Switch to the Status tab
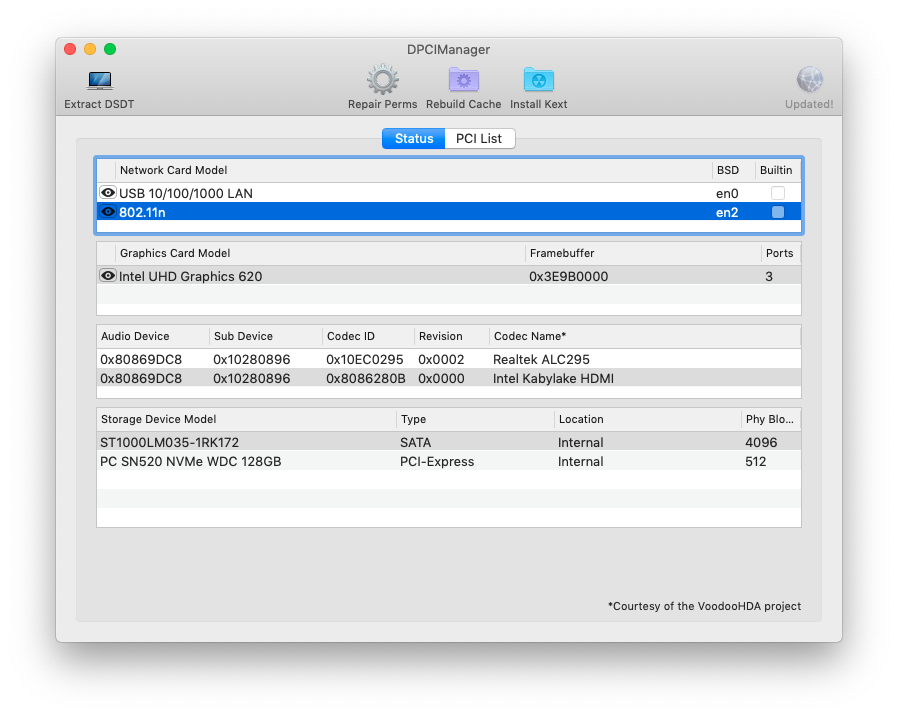Viewport: 898px width, 716px height. click(413, 139)
